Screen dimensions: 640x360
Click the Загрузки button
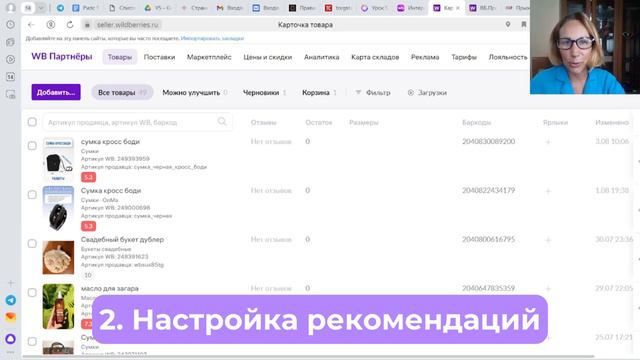427,93
